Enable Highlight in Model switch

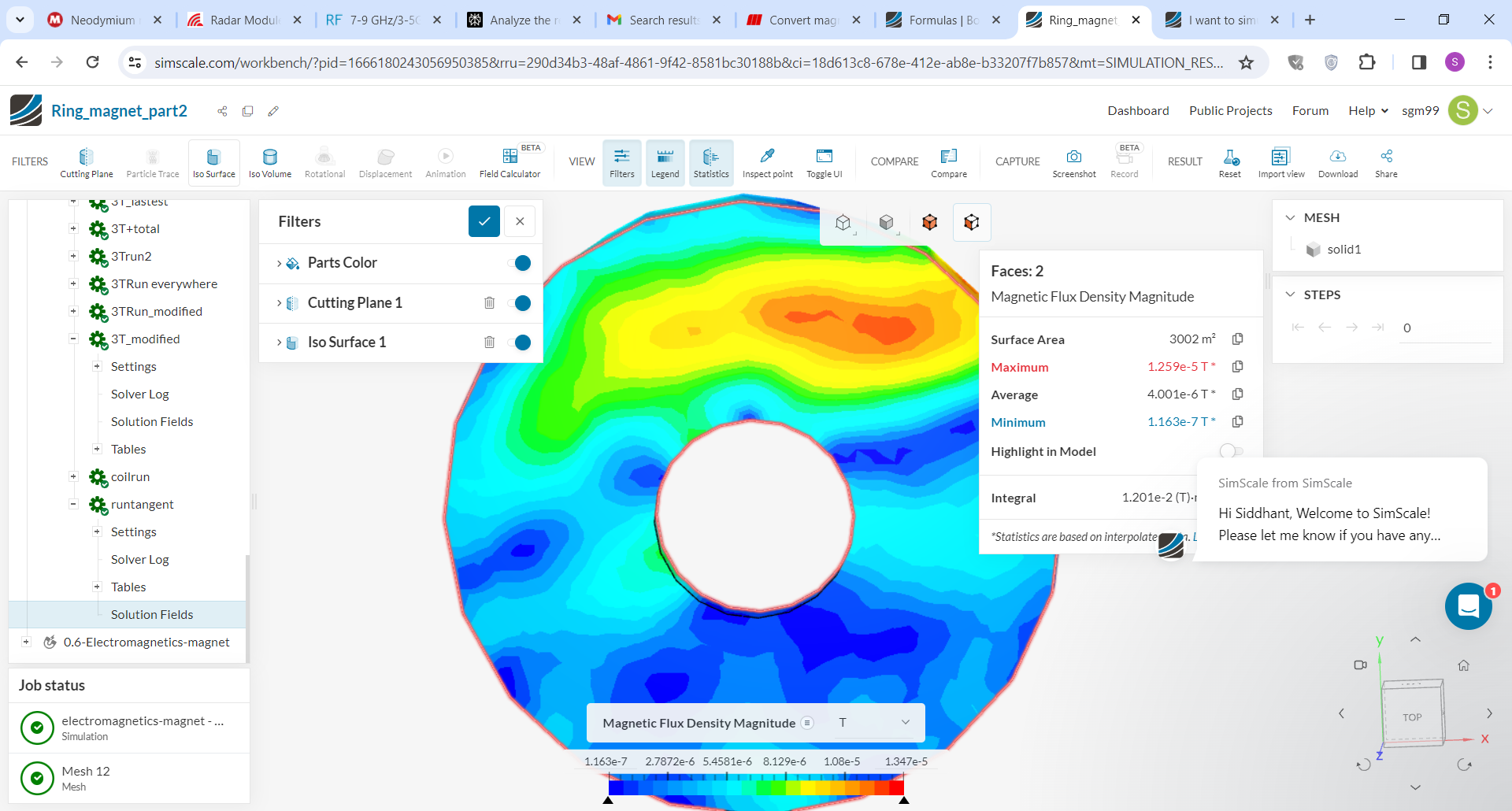[1230, 451]
